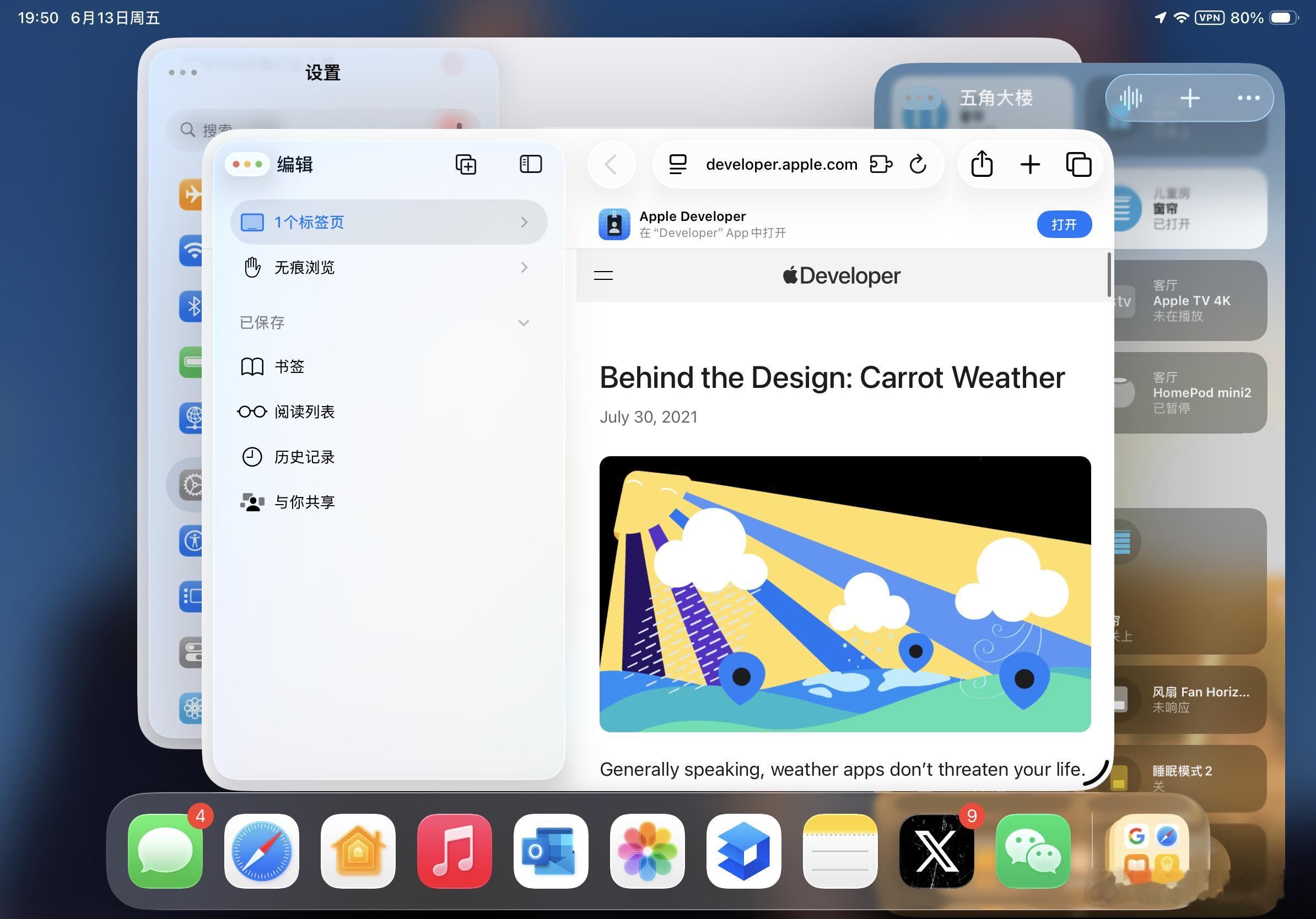Reload developer.apple.com page
Screen dimensions: 1316x919
pyautogui.click(x=918, y=164)
